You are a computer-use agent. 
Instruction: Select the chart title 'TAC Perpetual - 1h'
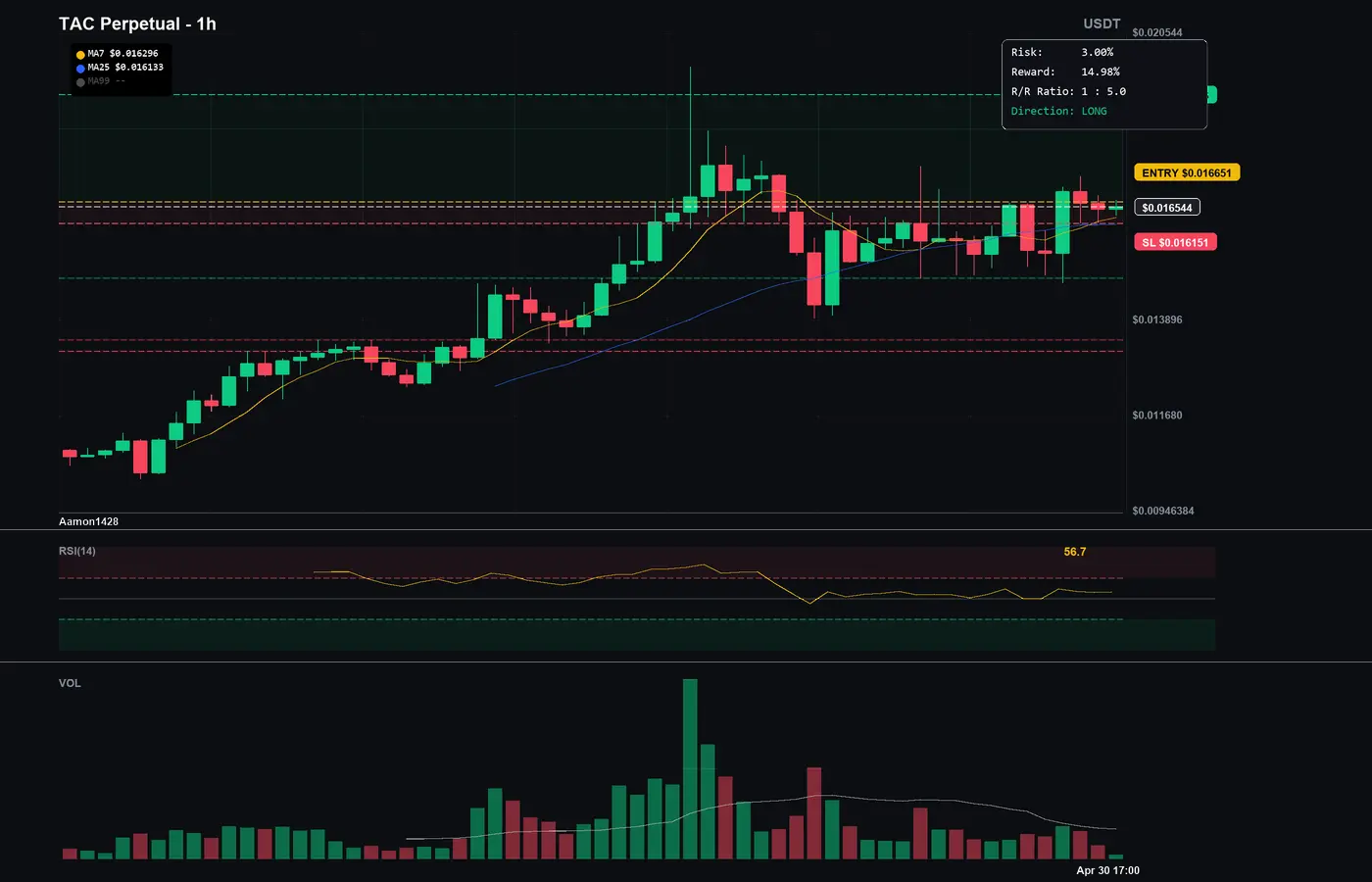[137, 24]
